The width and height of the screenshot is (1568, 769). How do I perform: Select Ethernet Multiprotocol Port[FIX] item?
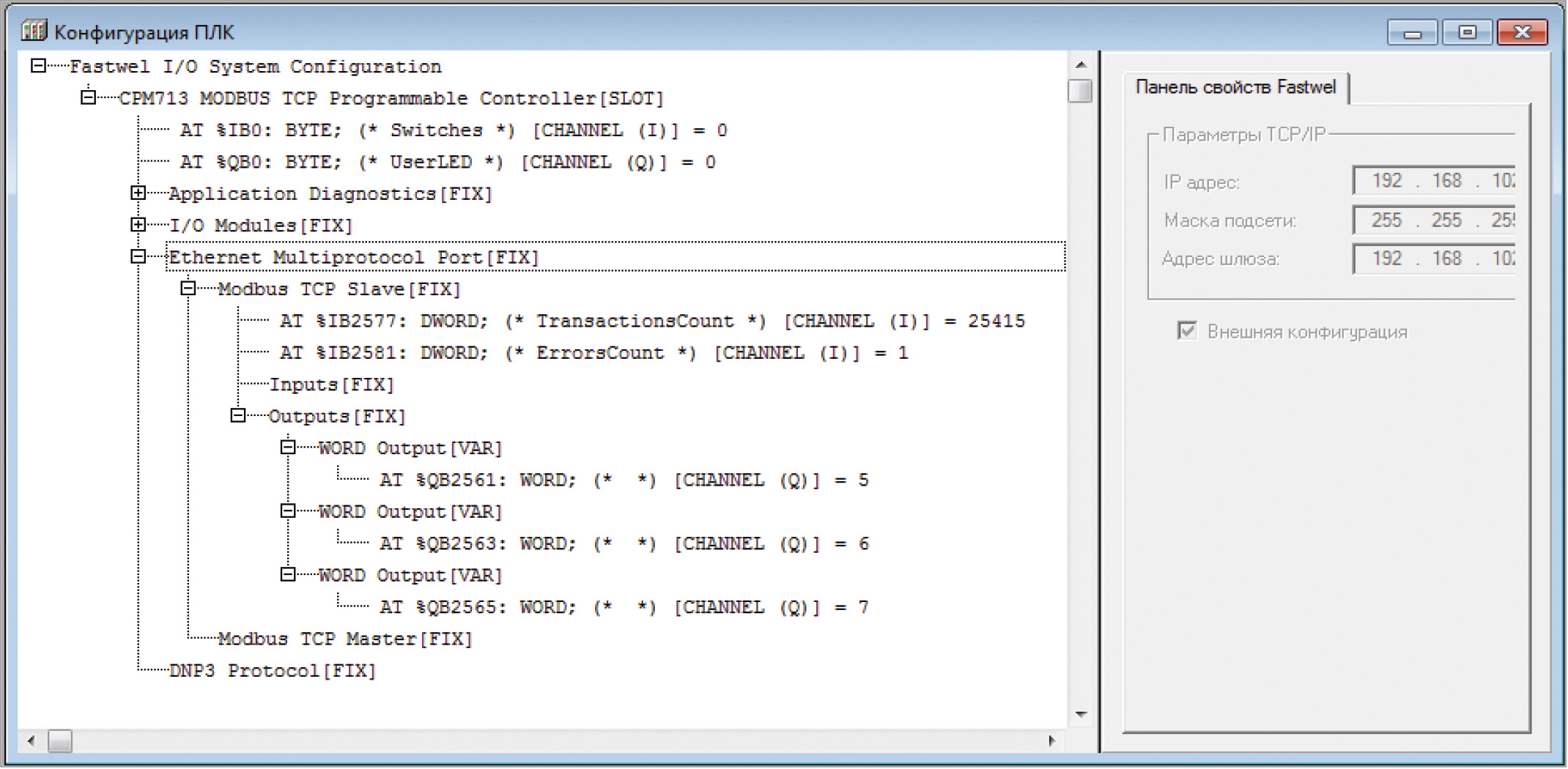[x=354, y=257]
